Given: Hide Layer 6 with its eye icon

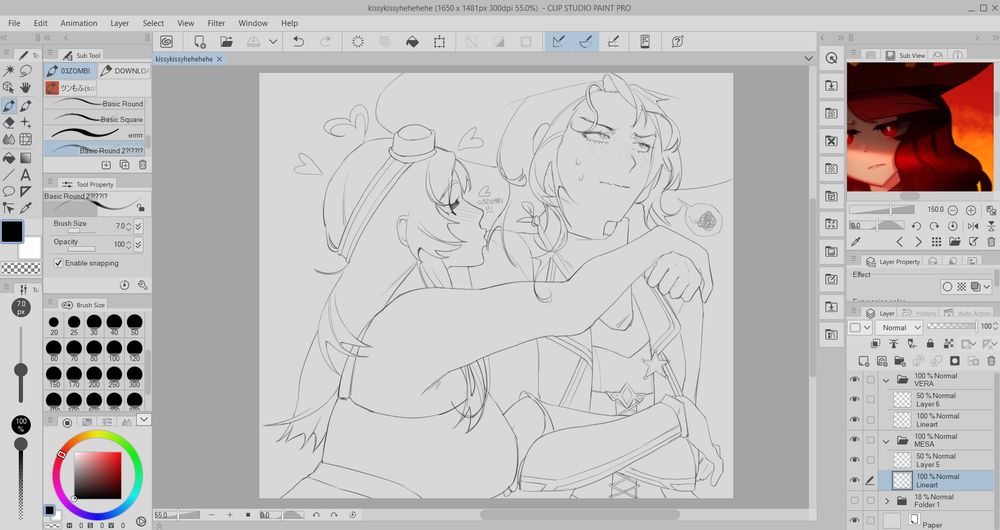Looking at the screenshot, I should coord(855,399).
